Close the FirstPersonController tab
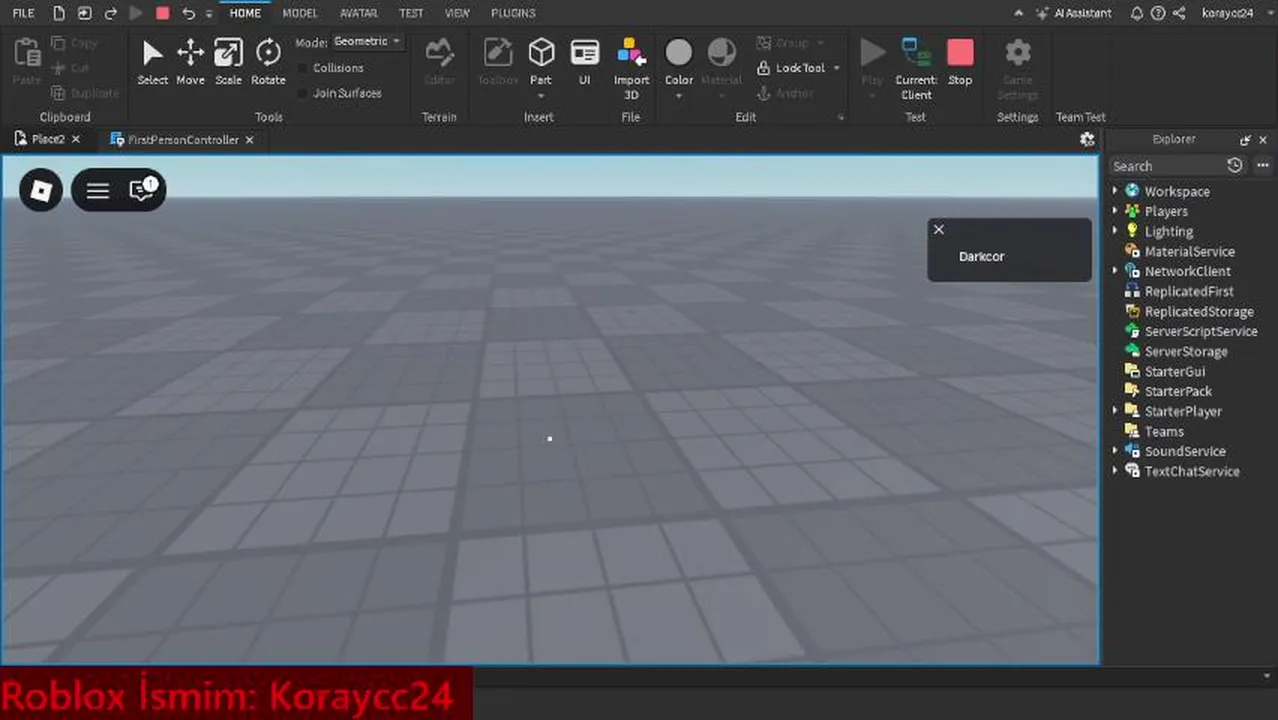The width and height of the screenshot is (1278, 720). (x=250, y=140)
